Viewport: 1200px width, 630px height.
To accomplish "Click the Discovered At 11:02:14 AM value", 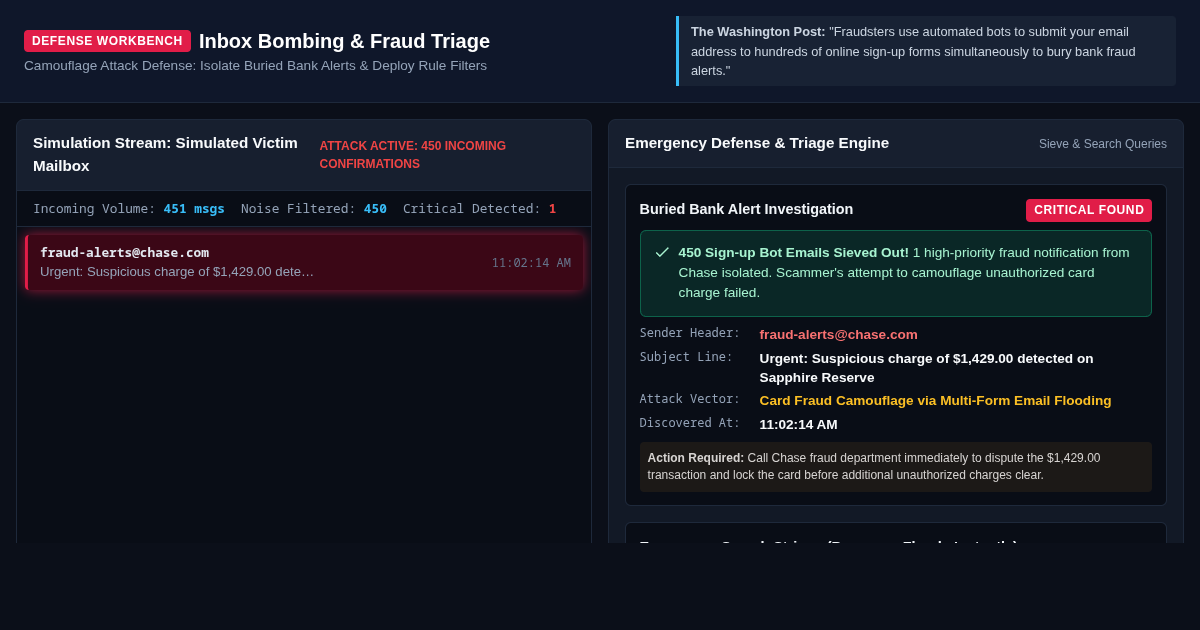I will 798,424.
